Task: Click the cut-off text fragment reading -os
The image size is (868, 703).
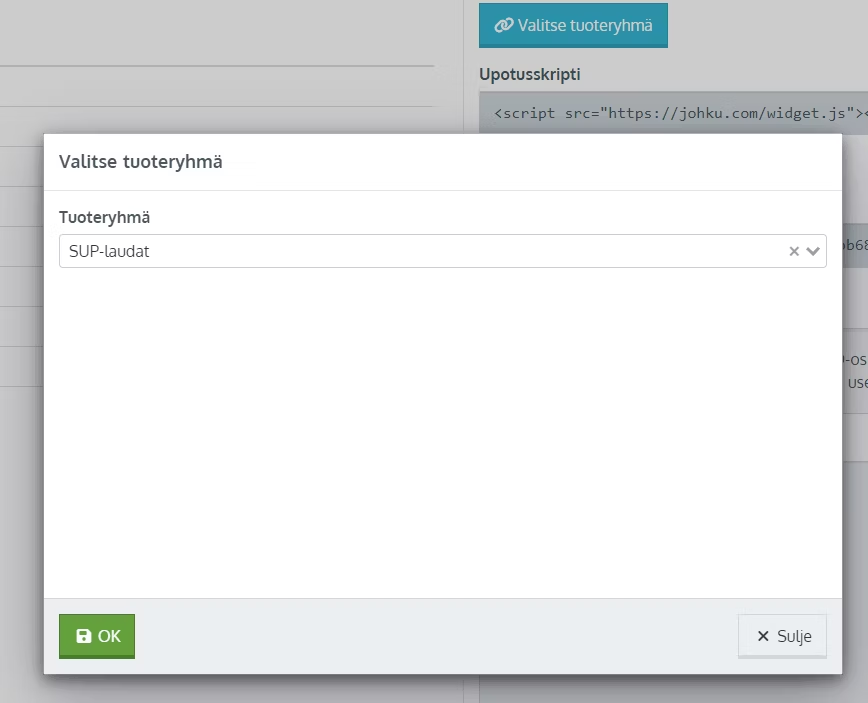Action: (x=855, y=360)
